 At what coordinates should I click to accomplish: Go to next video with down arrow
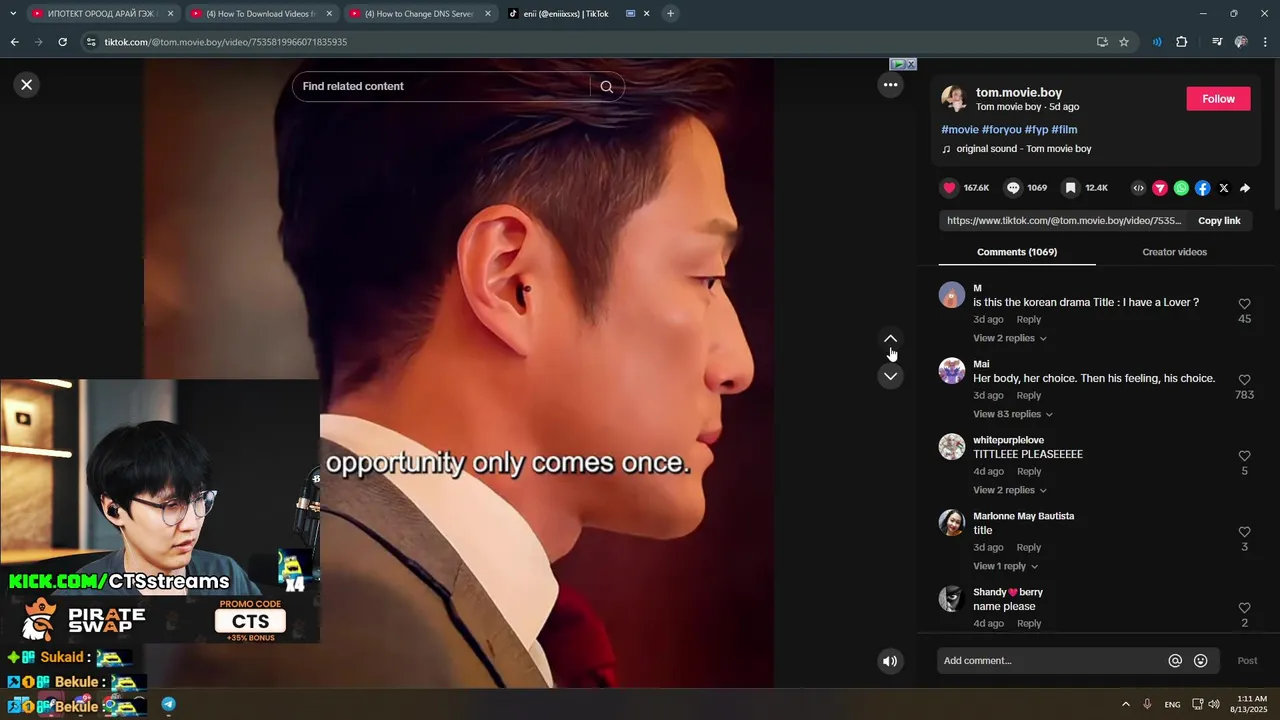click(x=890, y=376)
